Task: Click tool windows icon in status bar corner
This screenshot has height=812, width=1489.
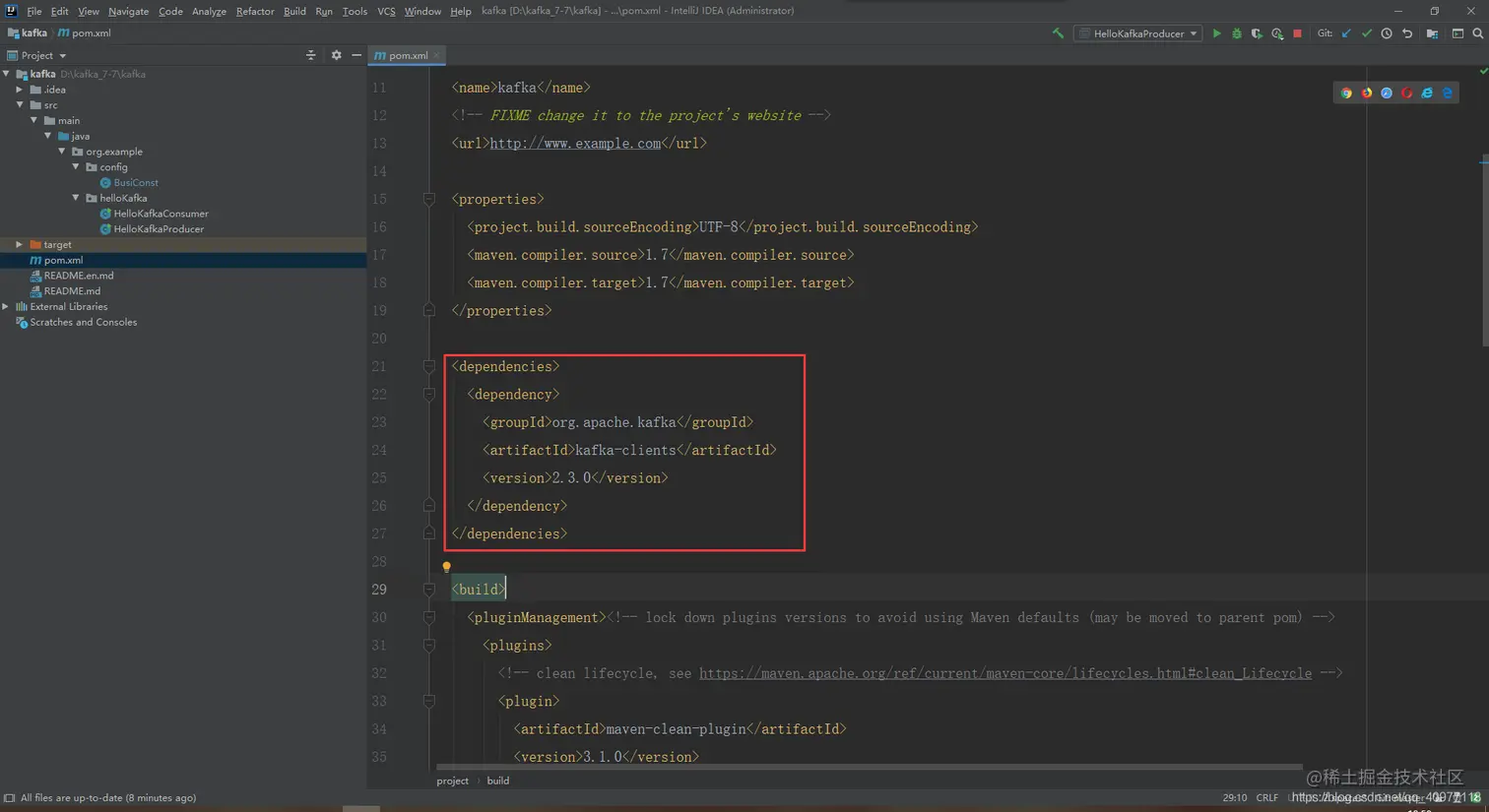Action: pos(9,798)
